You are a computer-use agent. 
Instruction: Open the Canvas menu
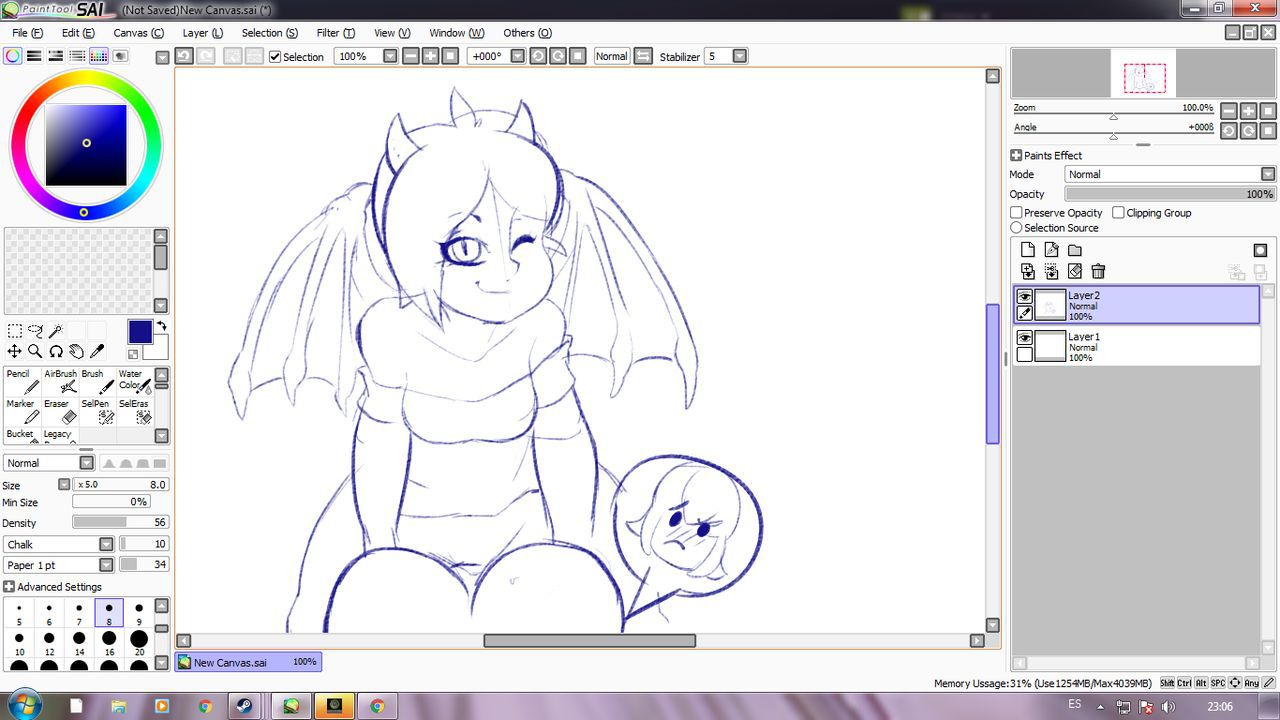138,33
